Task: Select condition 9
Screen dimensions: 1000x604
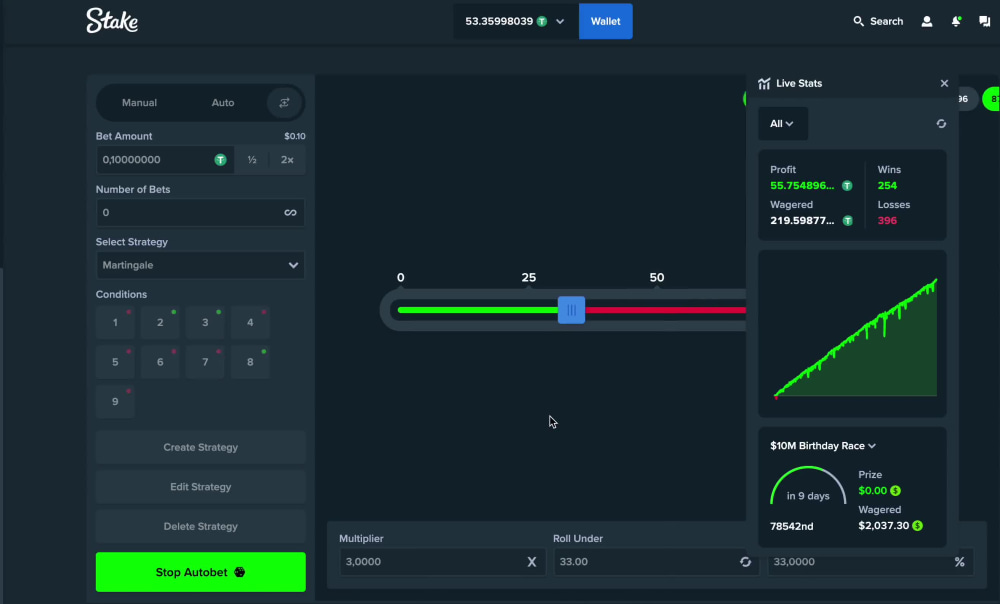Action: coord(115,402)
